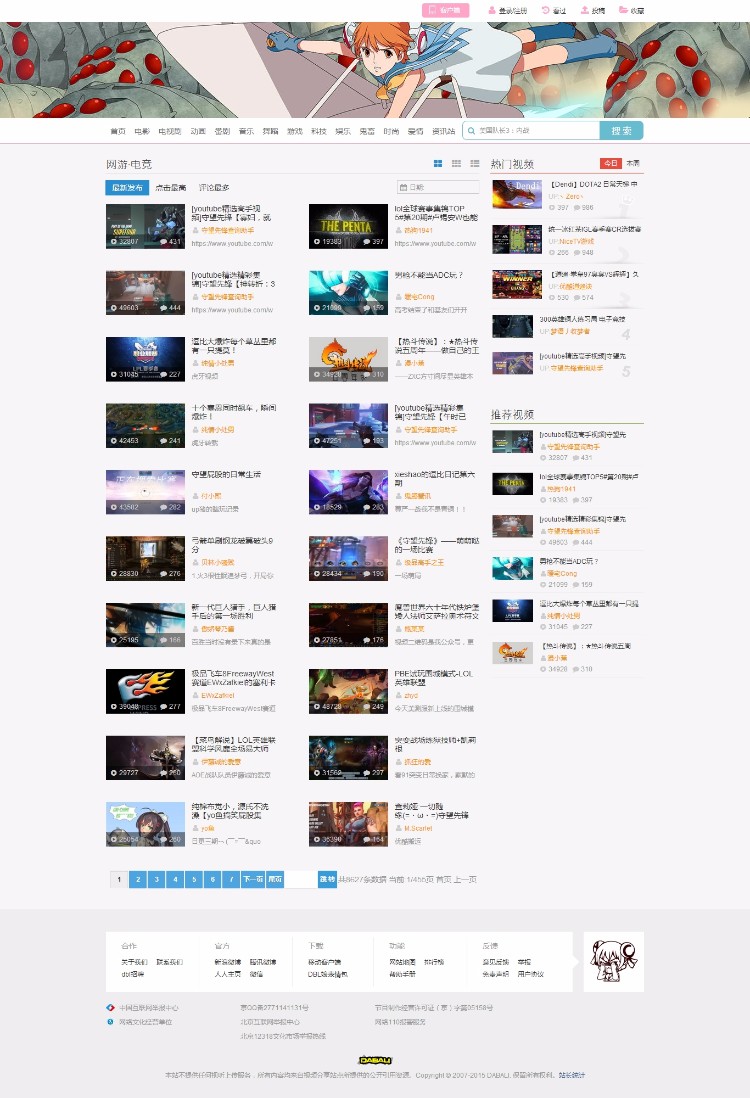This screenshot has width=750, height=1098.
Task: Open 电视剧 navigation item
Action: 169,131
